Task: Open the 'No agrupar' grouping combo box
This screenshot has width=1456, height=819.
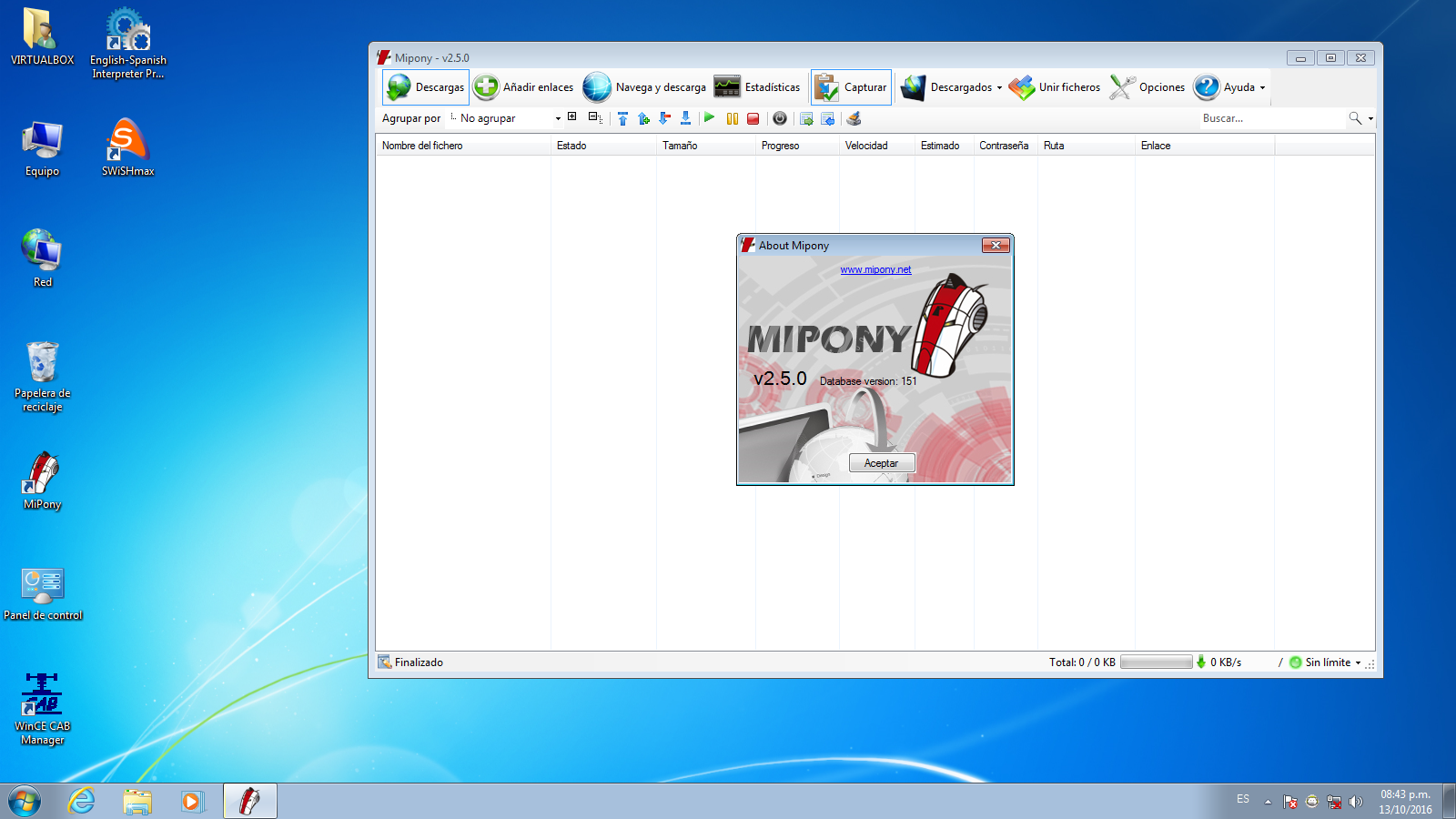Action: [506, 118]
